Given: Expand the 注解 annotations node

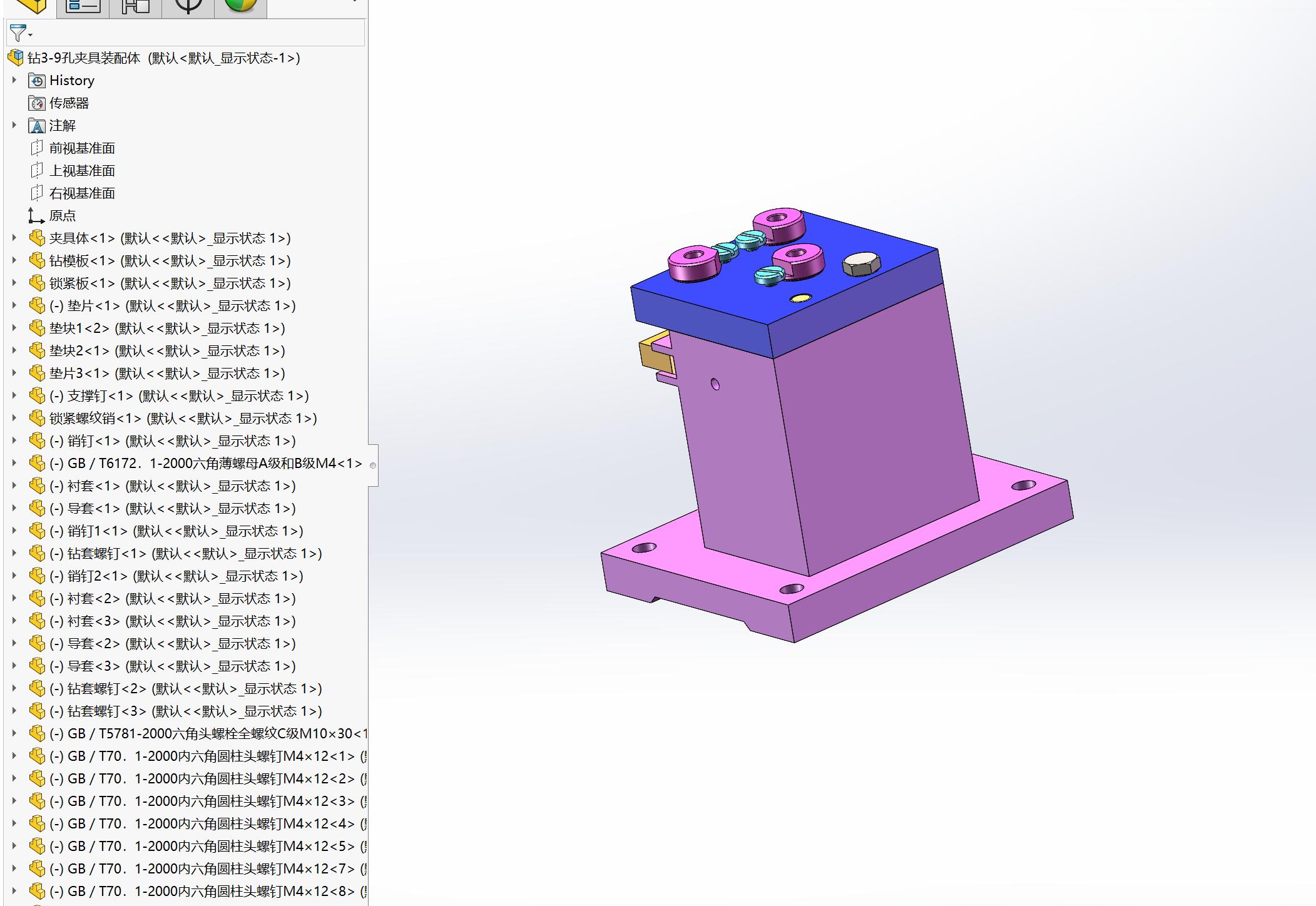Looking at the screenshot, I should pyautogui.click(x=14, y=125).
